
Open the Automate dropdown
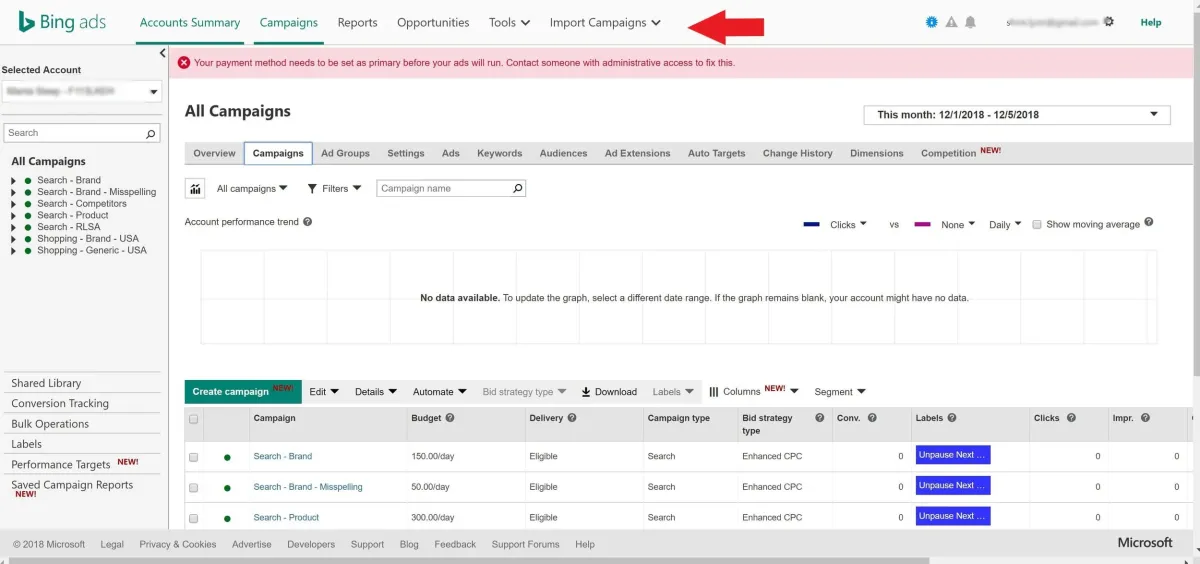[440, 392]
